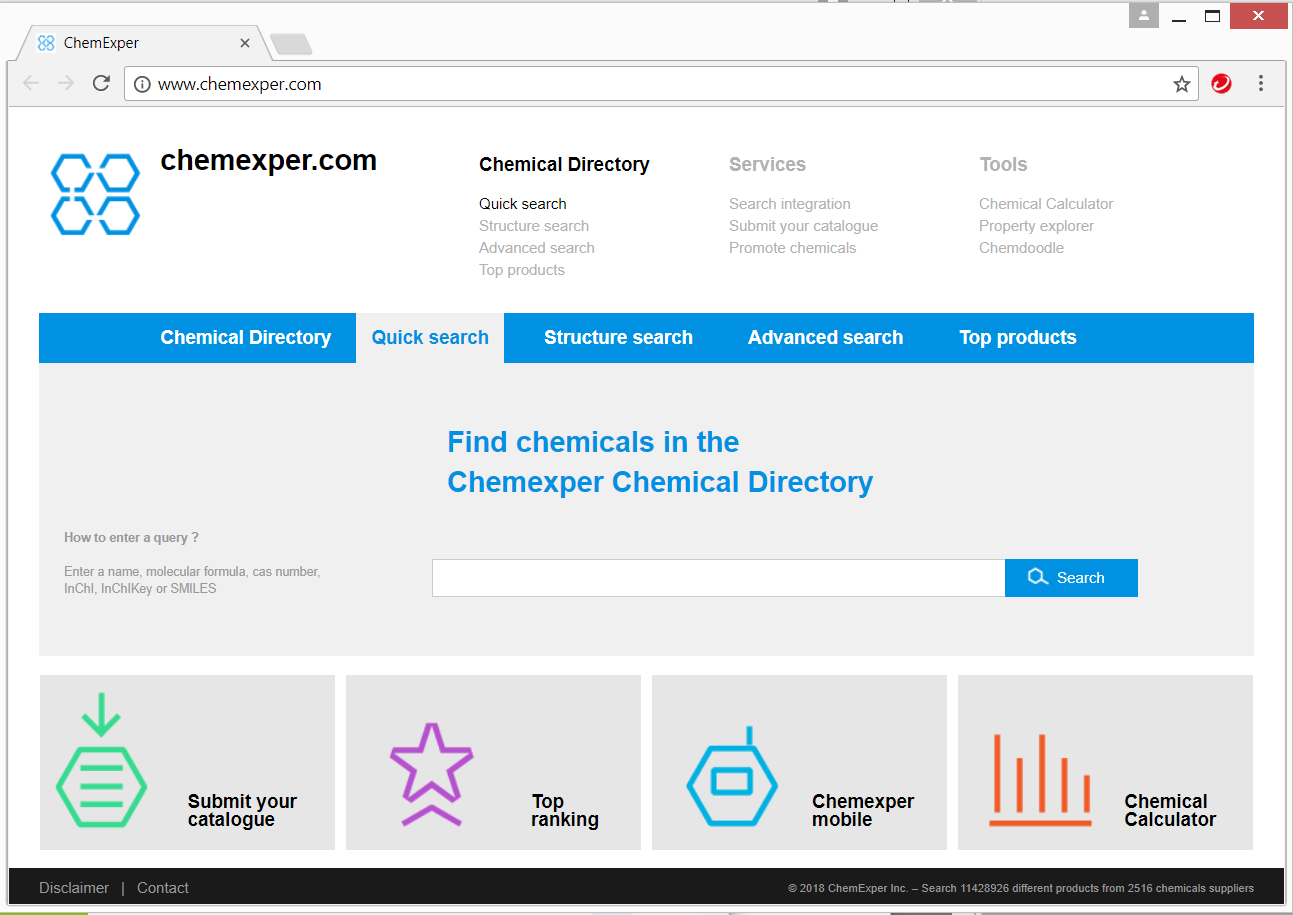Click the blue Chemexper mobile icon

pyautogui.click(x=732, y=775)
